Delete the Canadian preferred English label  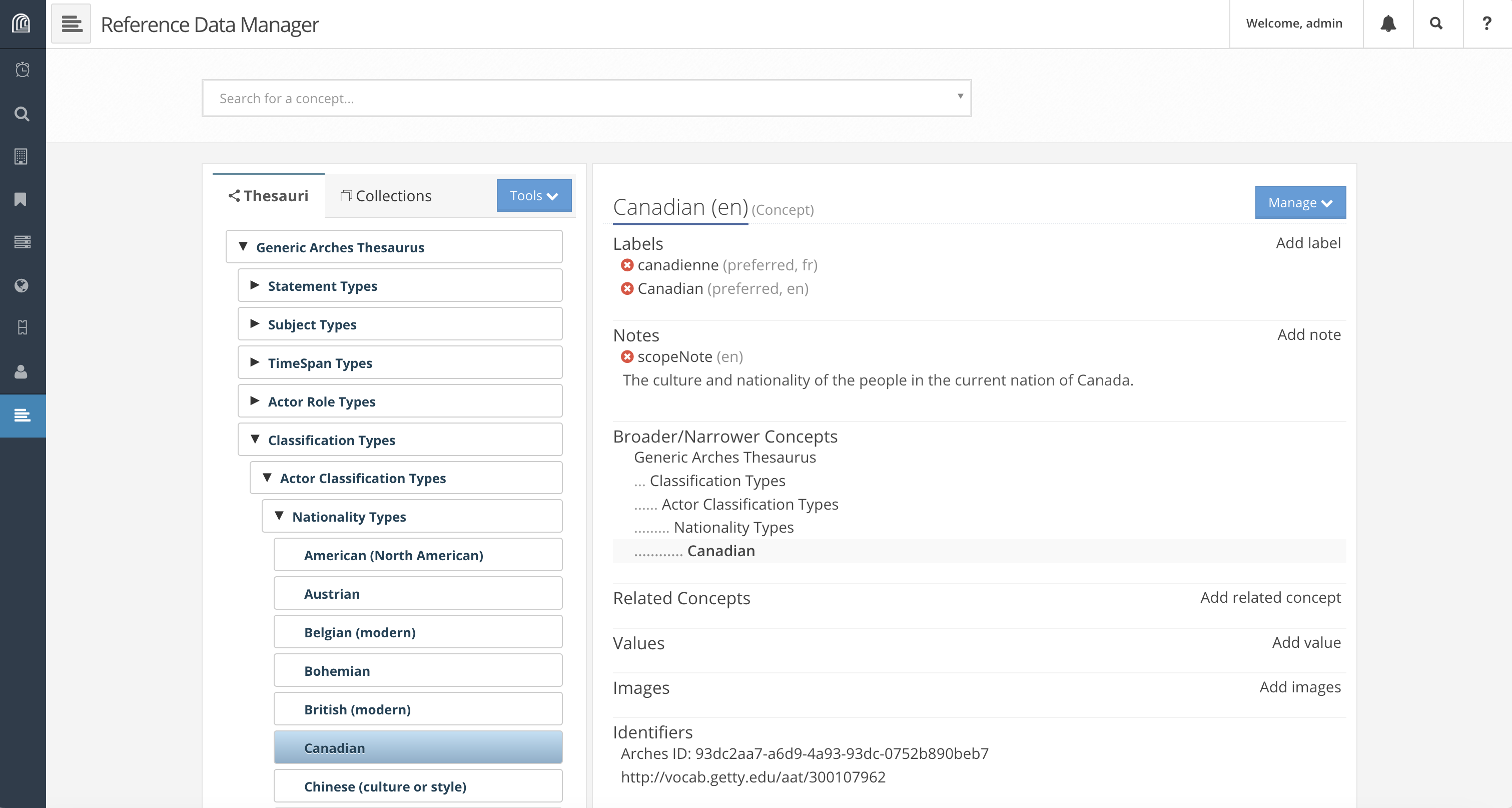pyautogui.click(x=627, y=289)
